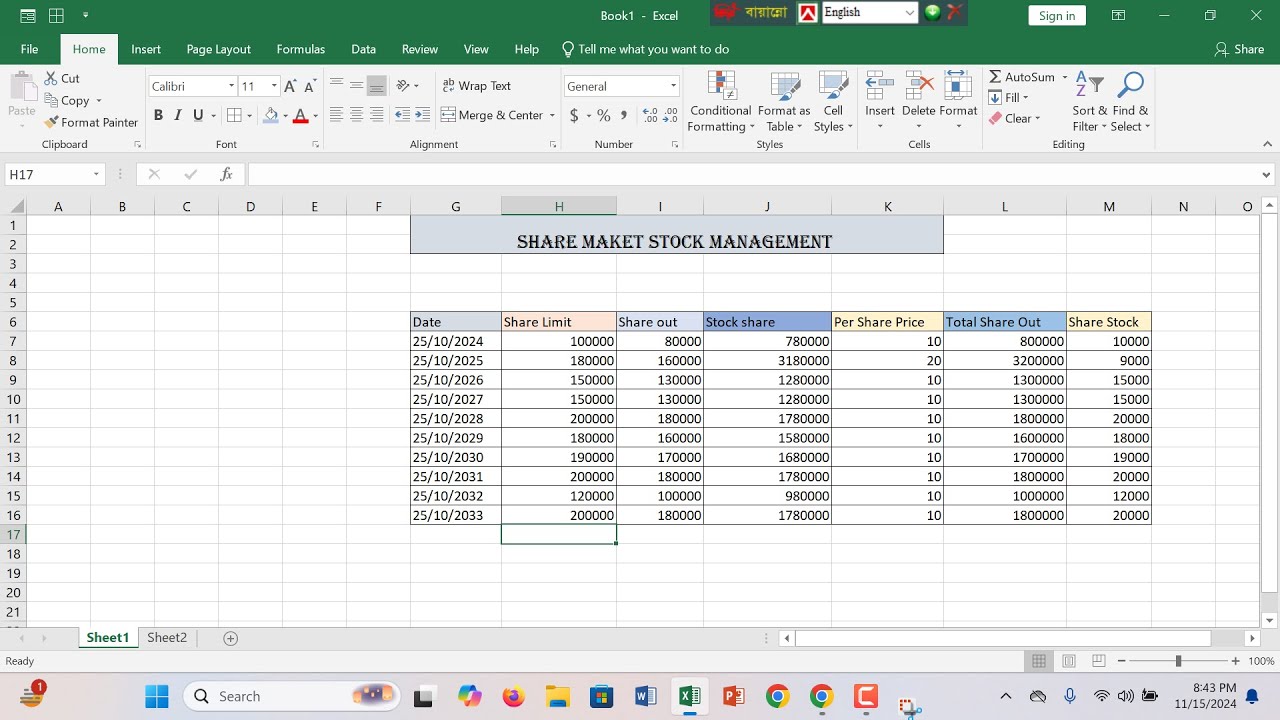
Task: Click the Fill Color bucket swatch
Action: coord(271,115)
